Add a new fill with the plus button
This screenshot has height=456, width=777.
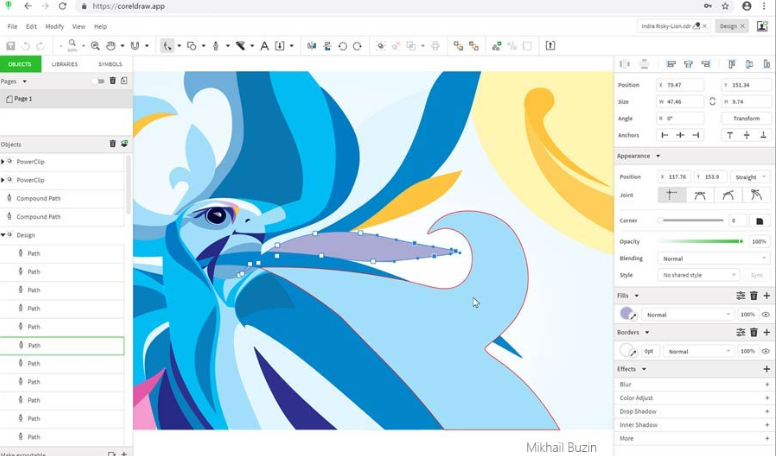point(767,296)
